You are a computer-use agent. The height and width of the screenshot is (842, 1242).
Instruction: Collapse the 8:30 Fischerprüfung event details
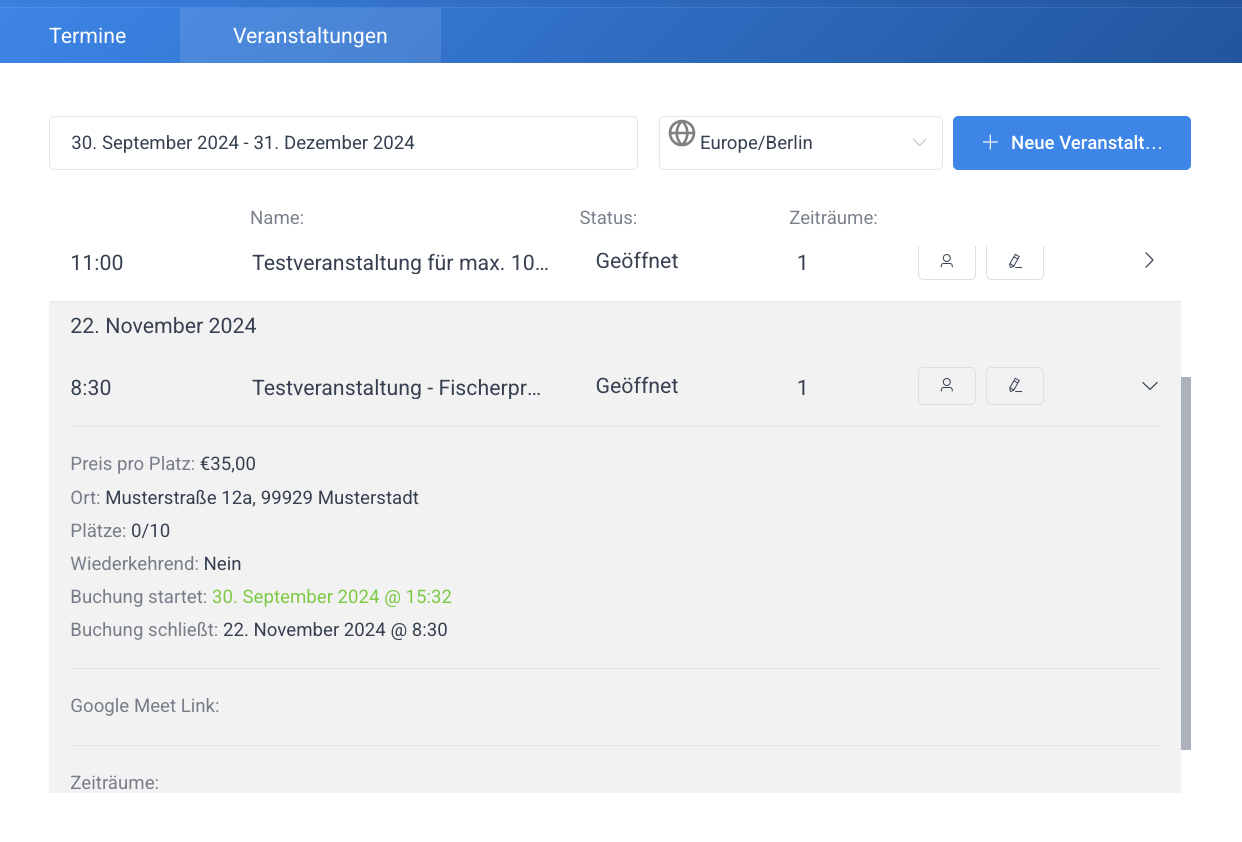[1149, 386]
